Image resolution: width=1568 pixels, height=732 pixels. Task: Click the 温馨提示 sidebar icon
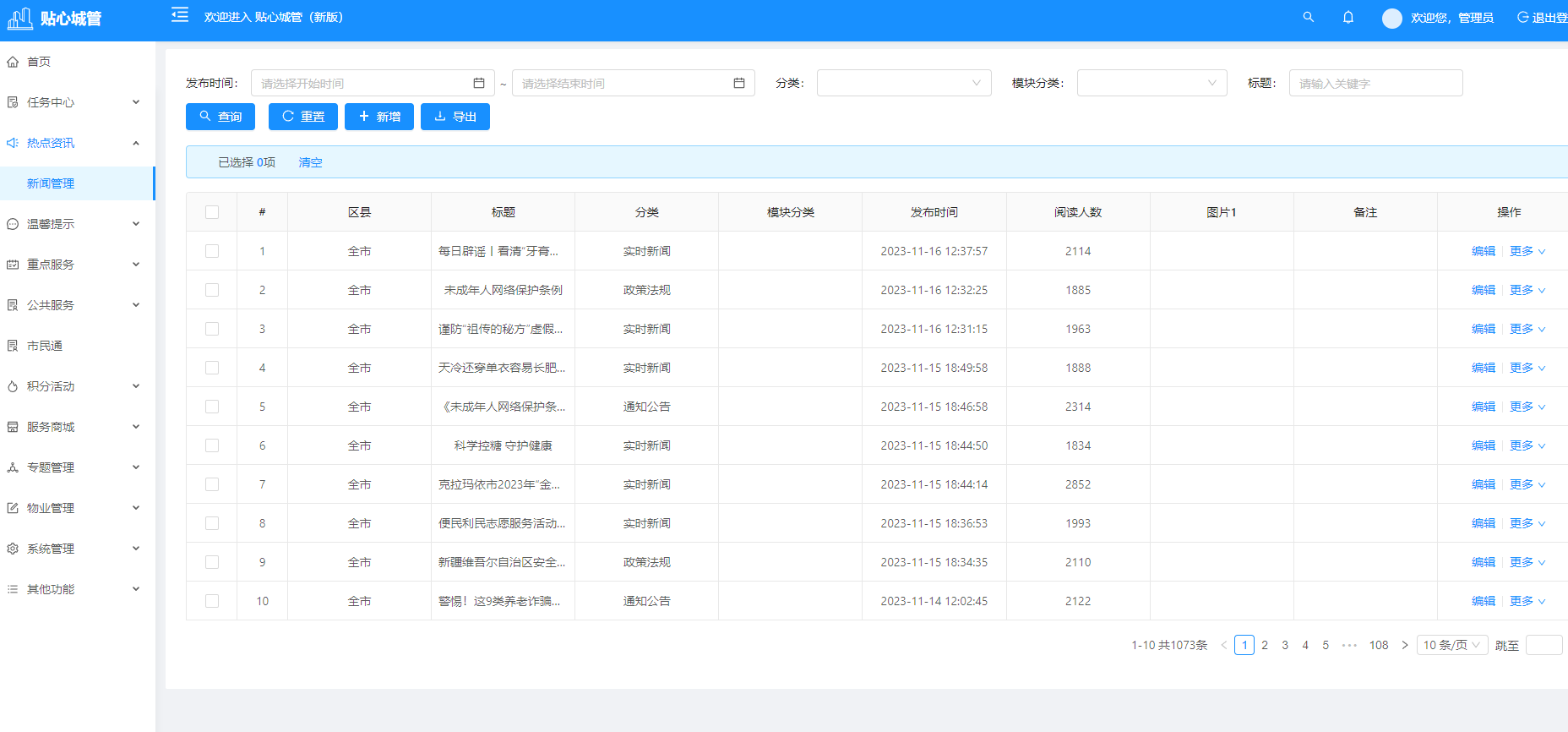pos(13,224)
